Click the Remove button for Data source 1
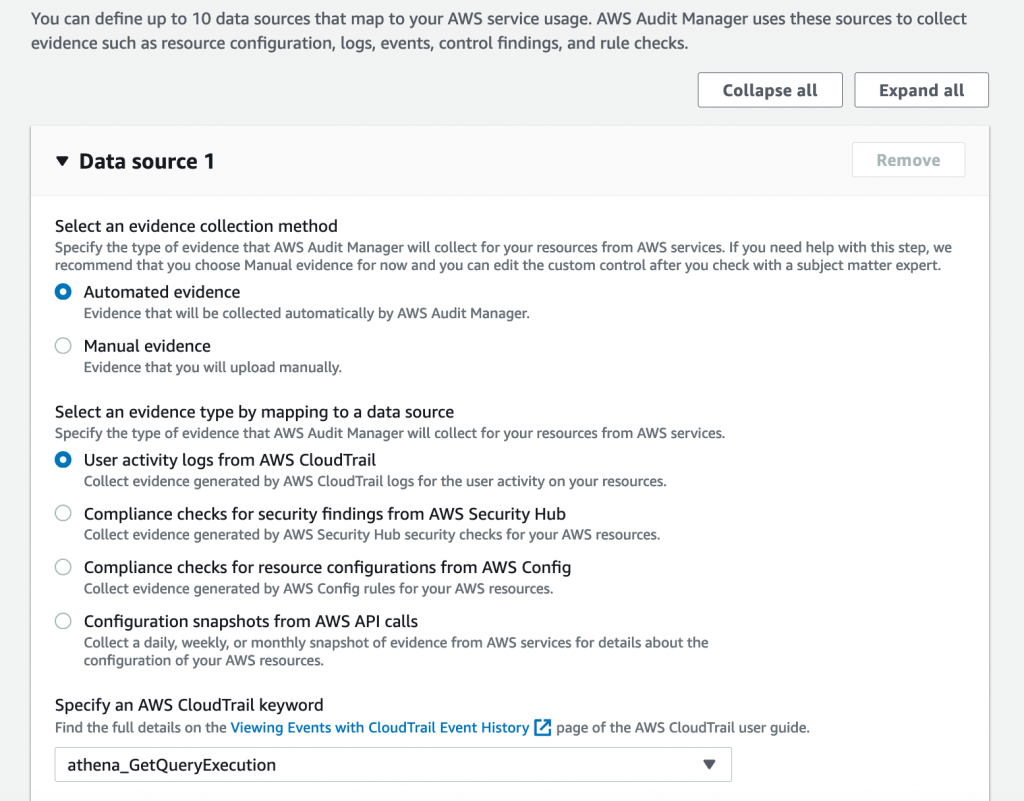Screen dimensions: 1024x801 pyautogui.click(x=908, y=160)
